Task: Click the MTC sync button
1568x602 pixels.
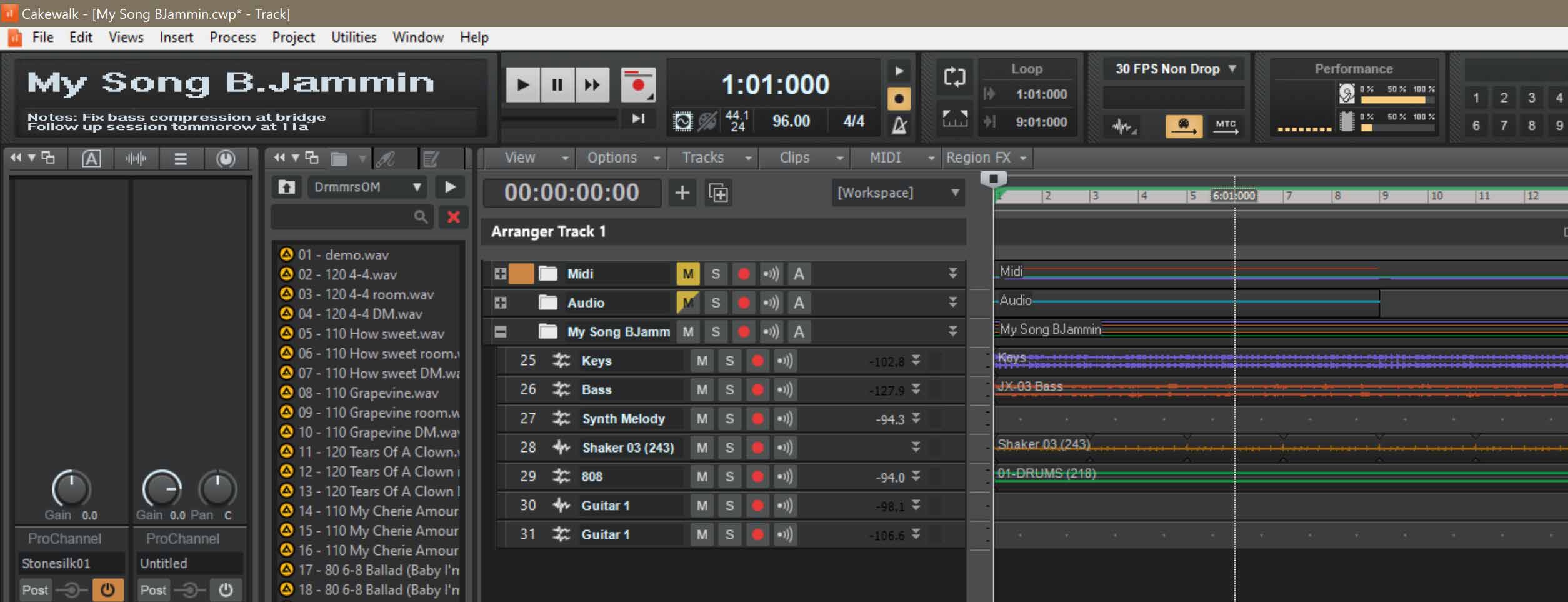Action: (1226, 127)
